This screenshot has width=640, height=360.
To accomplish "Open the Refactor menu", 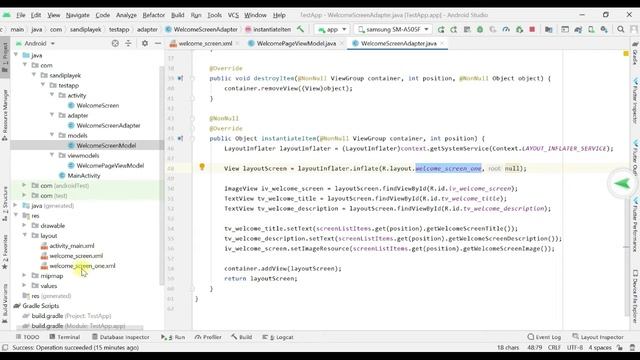I will pos(153,15).
